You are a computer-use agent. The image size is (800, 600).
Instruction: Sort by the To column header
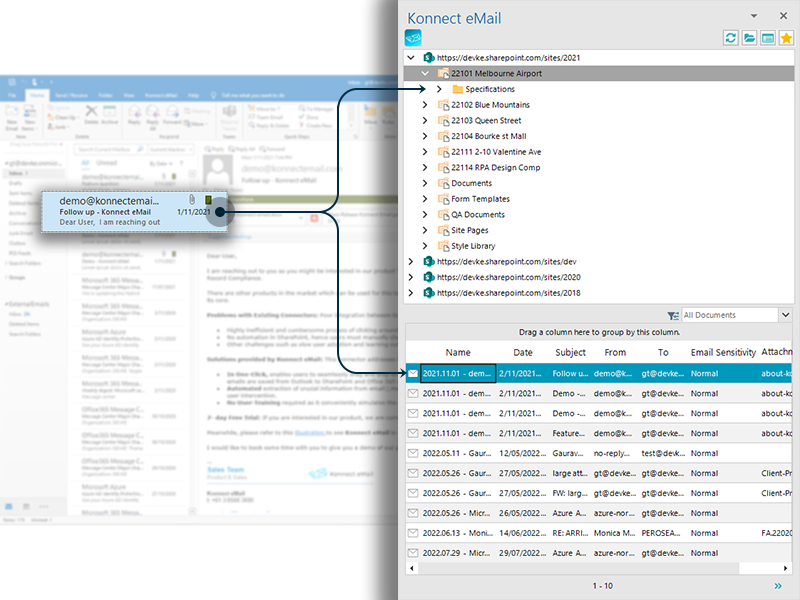(663, 353)
